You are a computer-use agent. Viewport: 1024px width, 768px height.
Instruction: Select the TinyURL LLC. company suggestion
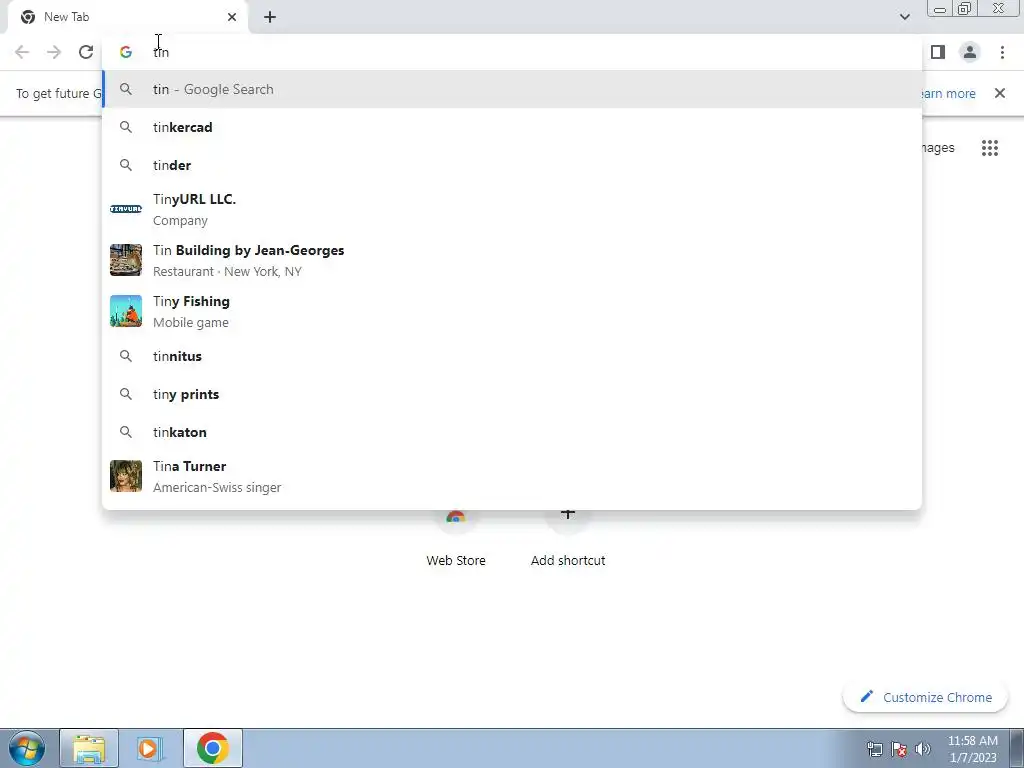pyautogui.click(x=512, y=209)
